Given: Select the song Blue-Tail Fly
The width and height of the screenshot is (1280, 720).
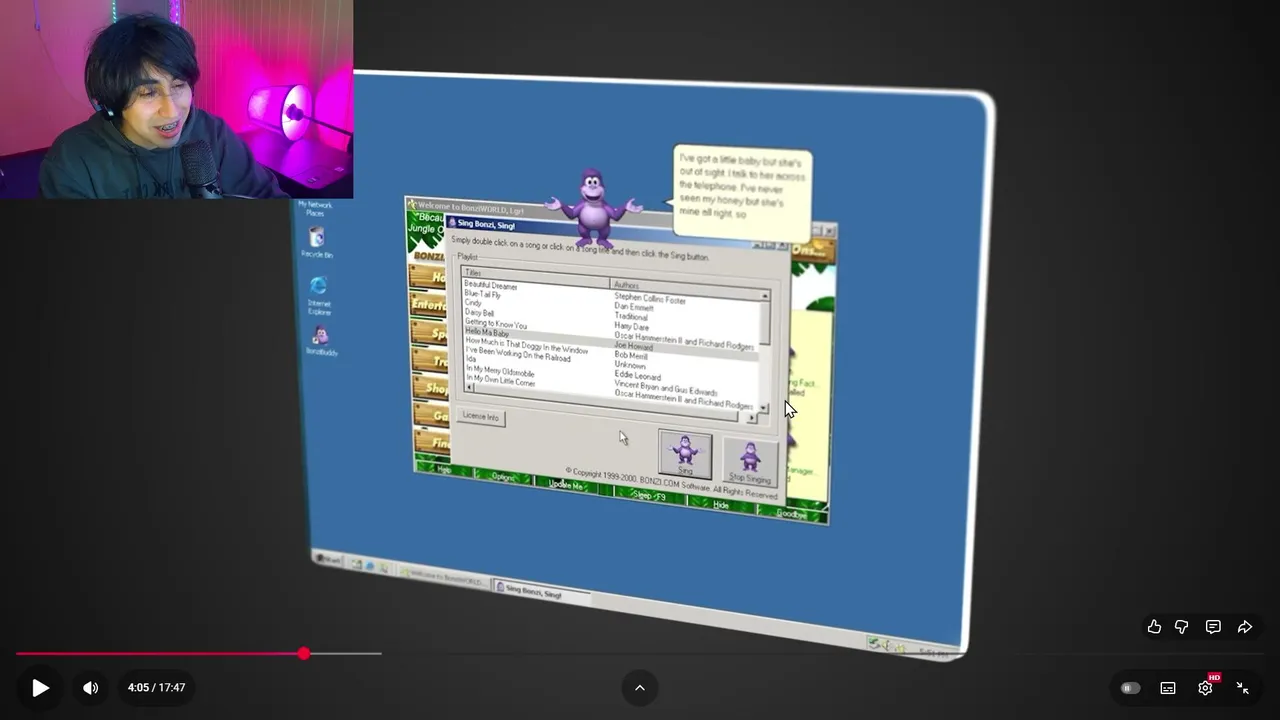Looking at the screenshot, I should click(x=483, y=295).
